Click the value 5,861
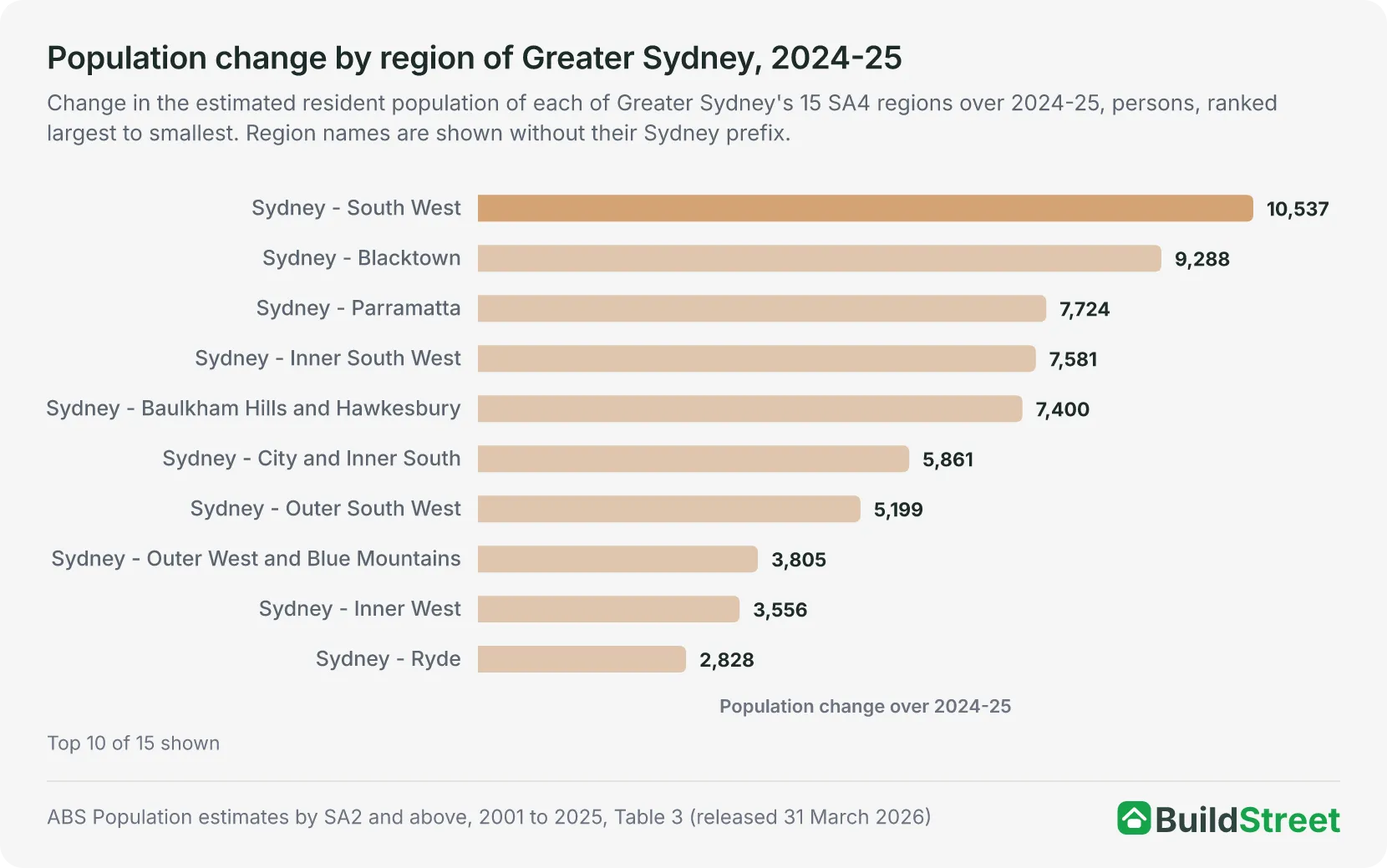1387x868 pixels. 948,459
